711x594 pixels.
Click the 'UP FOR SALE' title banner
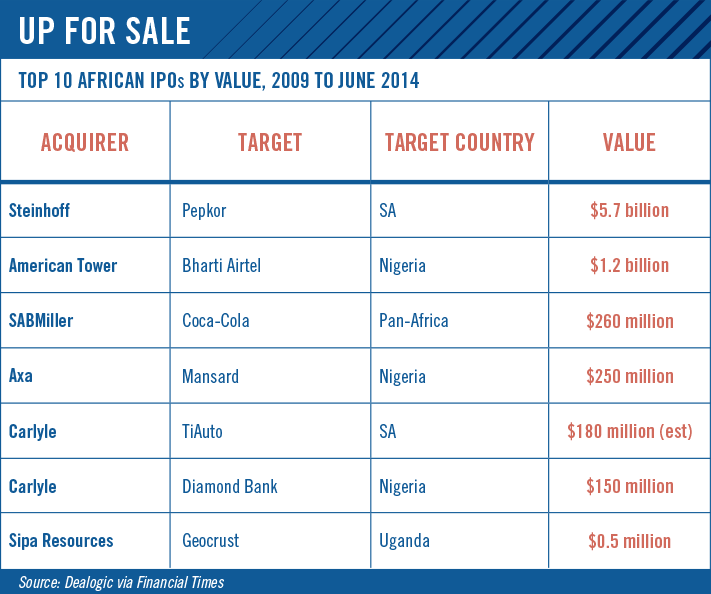pyautogui.click(x=104, y=30)
